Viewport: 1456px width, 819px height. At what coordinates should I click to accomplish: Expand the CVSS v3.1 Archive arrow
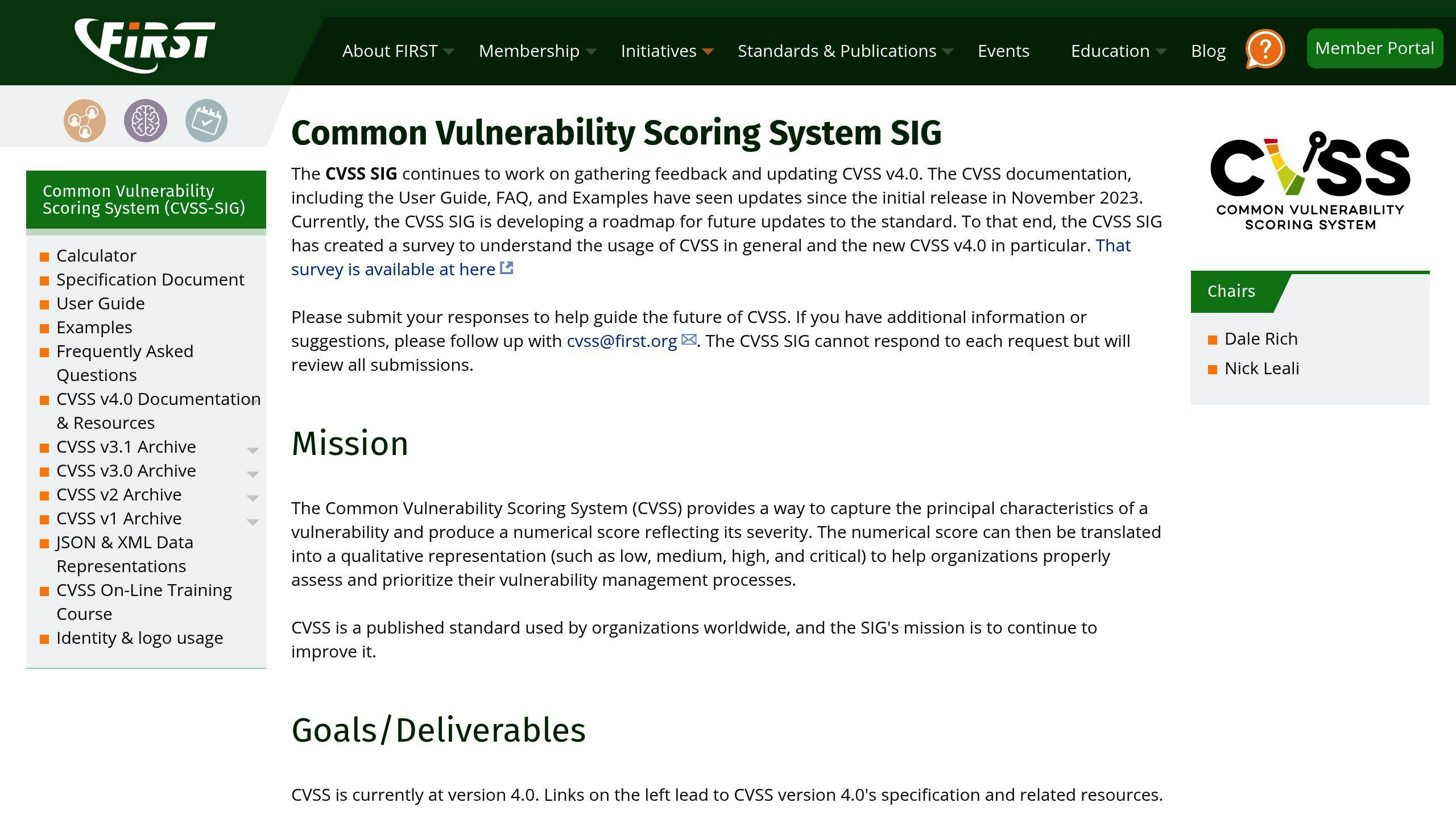click(x=253, y=450)
